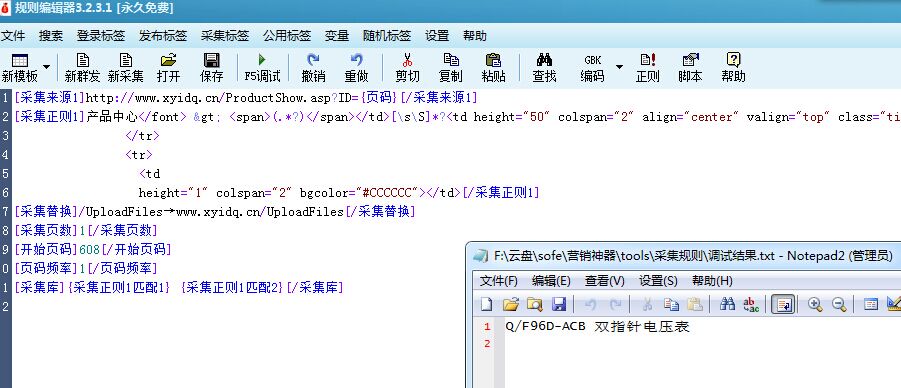The image size is (901, 388).
Task: Open Notepad2 查看(V) menu
Action: [x=604, y=281]
